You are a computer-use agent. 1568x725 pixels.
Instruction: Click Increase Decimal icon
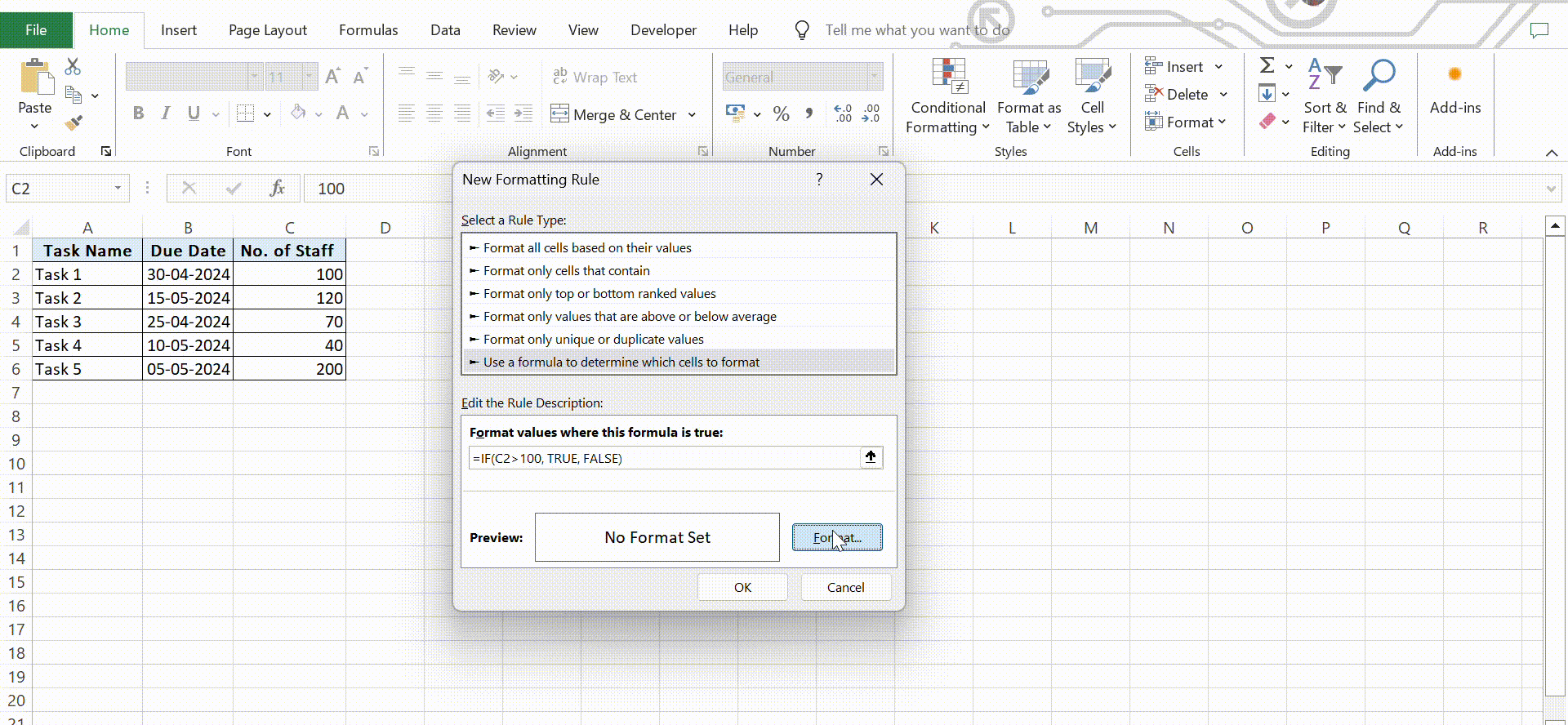pyautogui.click(x=843, y=113)
